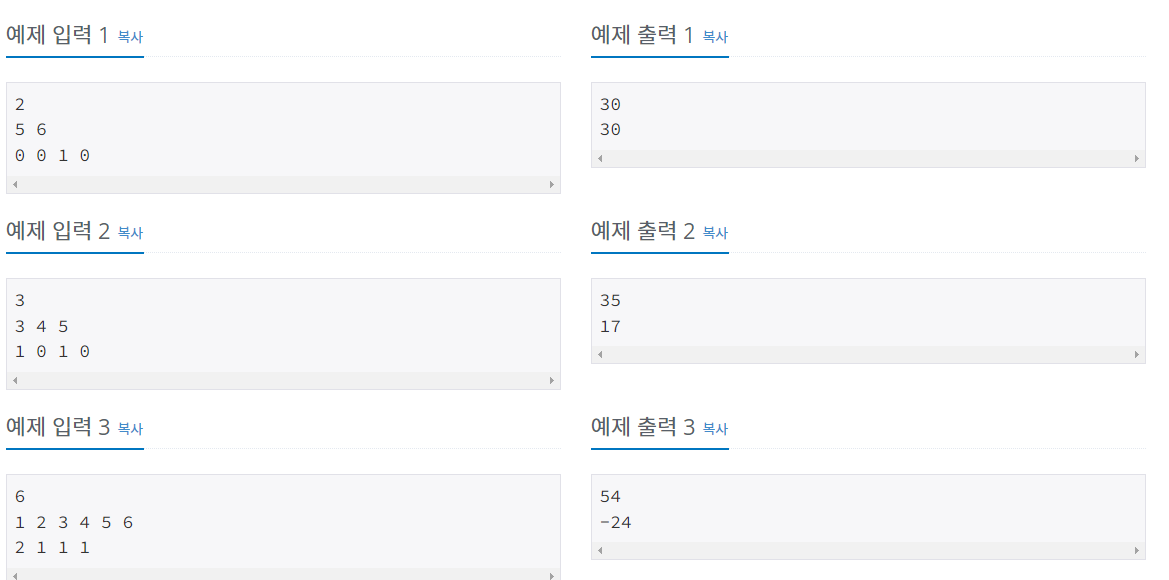
Task: Copy example output 1 with 복사 link
Action: [x=715, y=37]
